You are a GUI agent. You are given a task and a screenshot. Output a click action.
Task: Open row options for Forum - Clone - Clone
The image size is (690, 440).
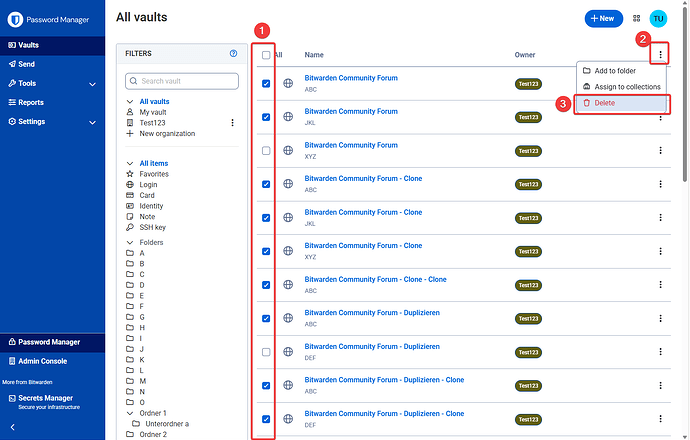point(660,285)
